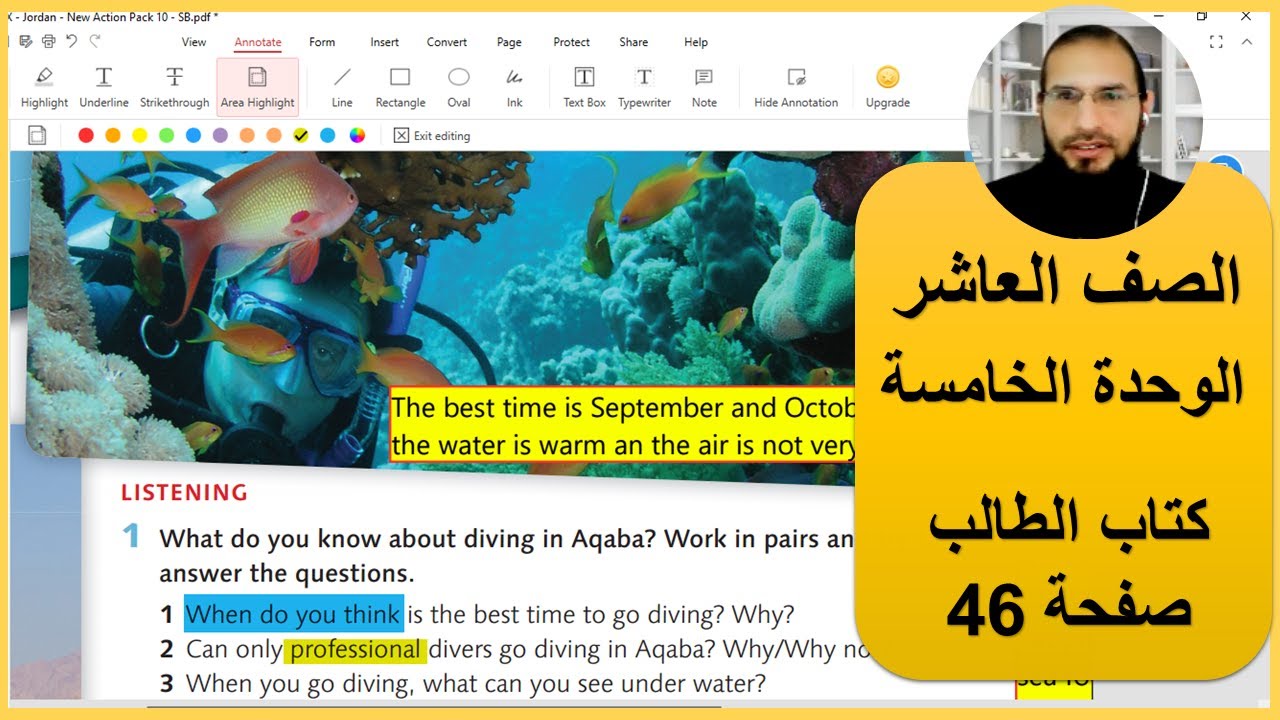This screenshot has width=1280, height=720.
Task: Click the red LISTENING heading
Action: coord(184,493)
